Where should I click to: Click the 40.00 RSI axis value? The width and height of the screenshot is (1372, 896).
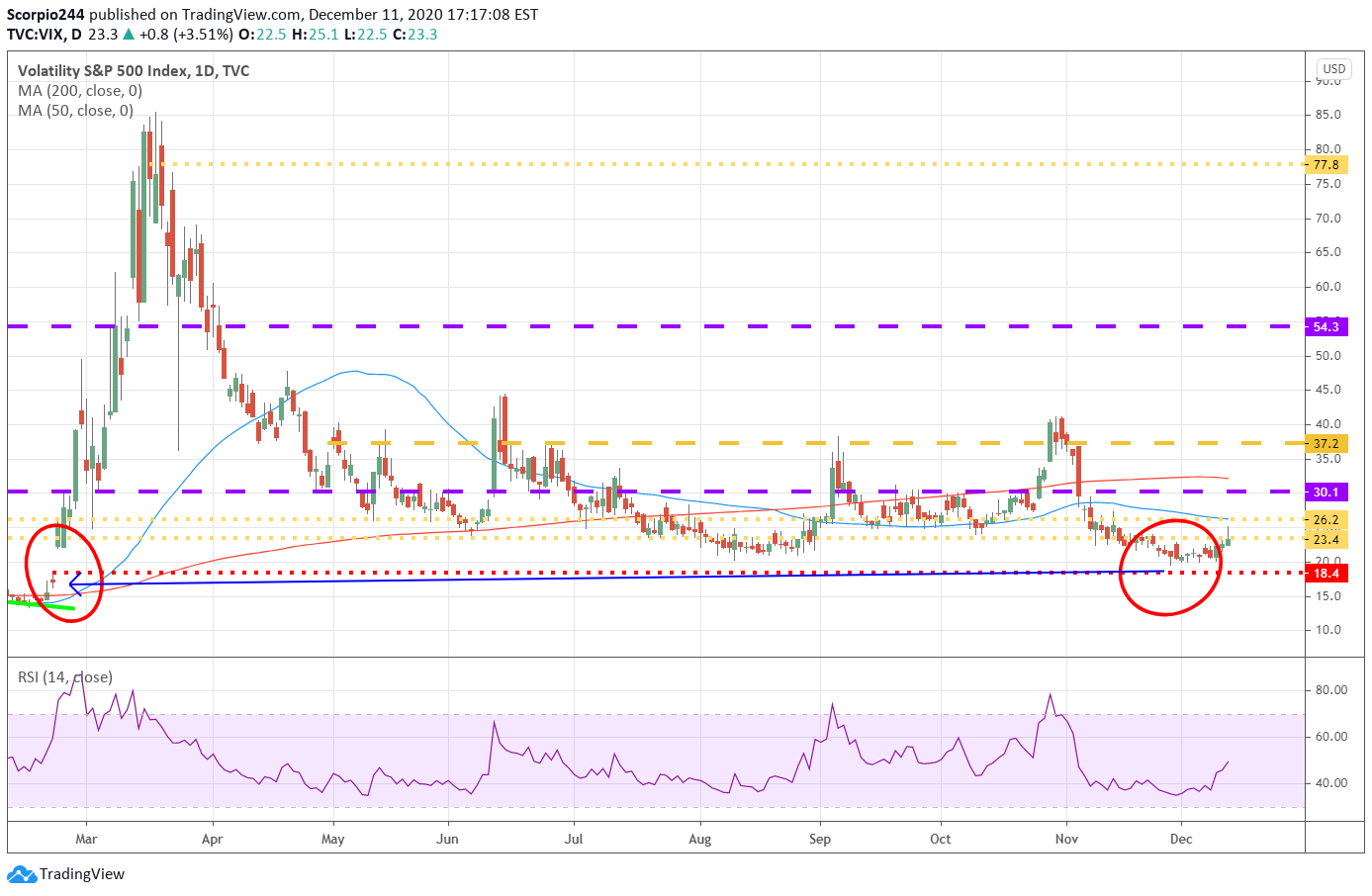click(x=1331, y=783)
